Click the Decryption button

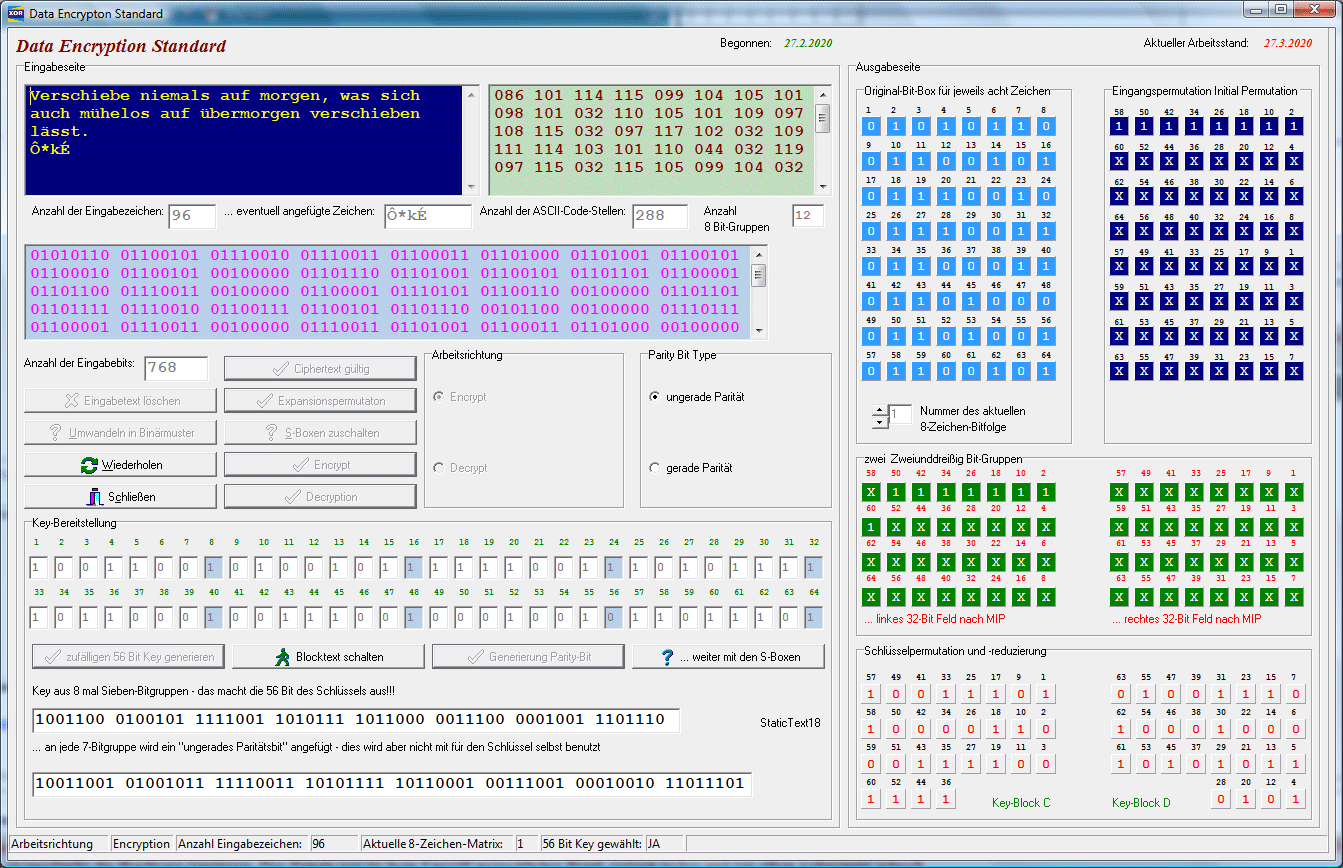(x=320, y=497)
